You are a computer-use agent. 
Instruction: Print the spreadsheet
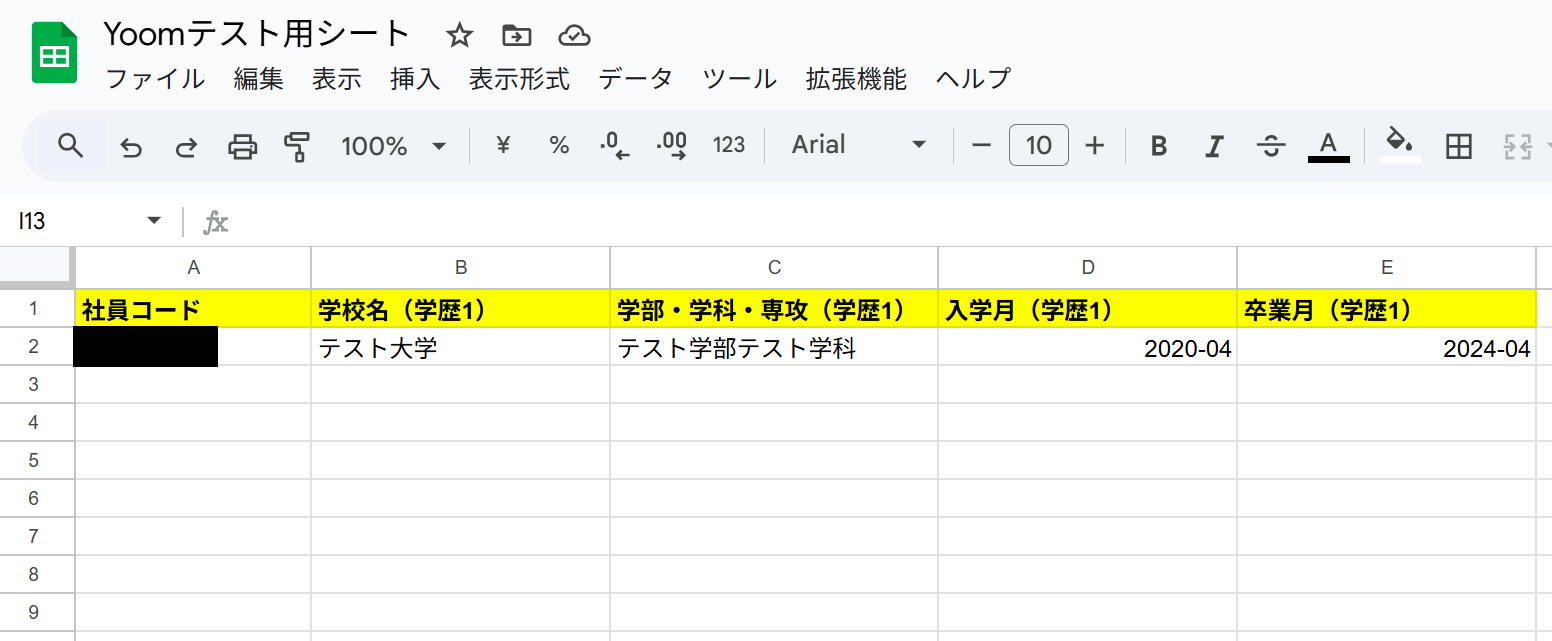[x=243, y=147]
